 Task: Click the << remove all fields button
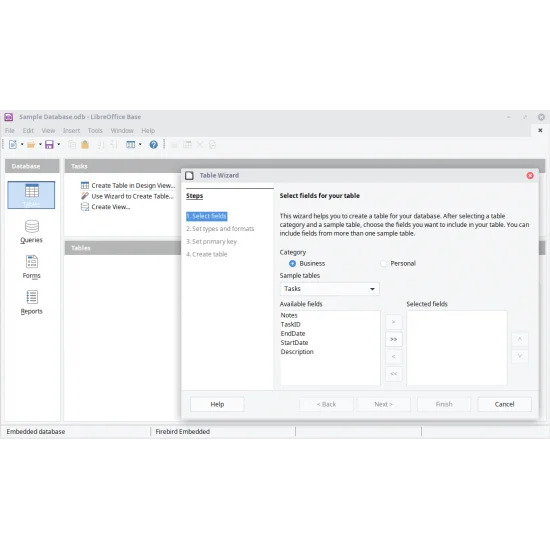tap(394, 374)
